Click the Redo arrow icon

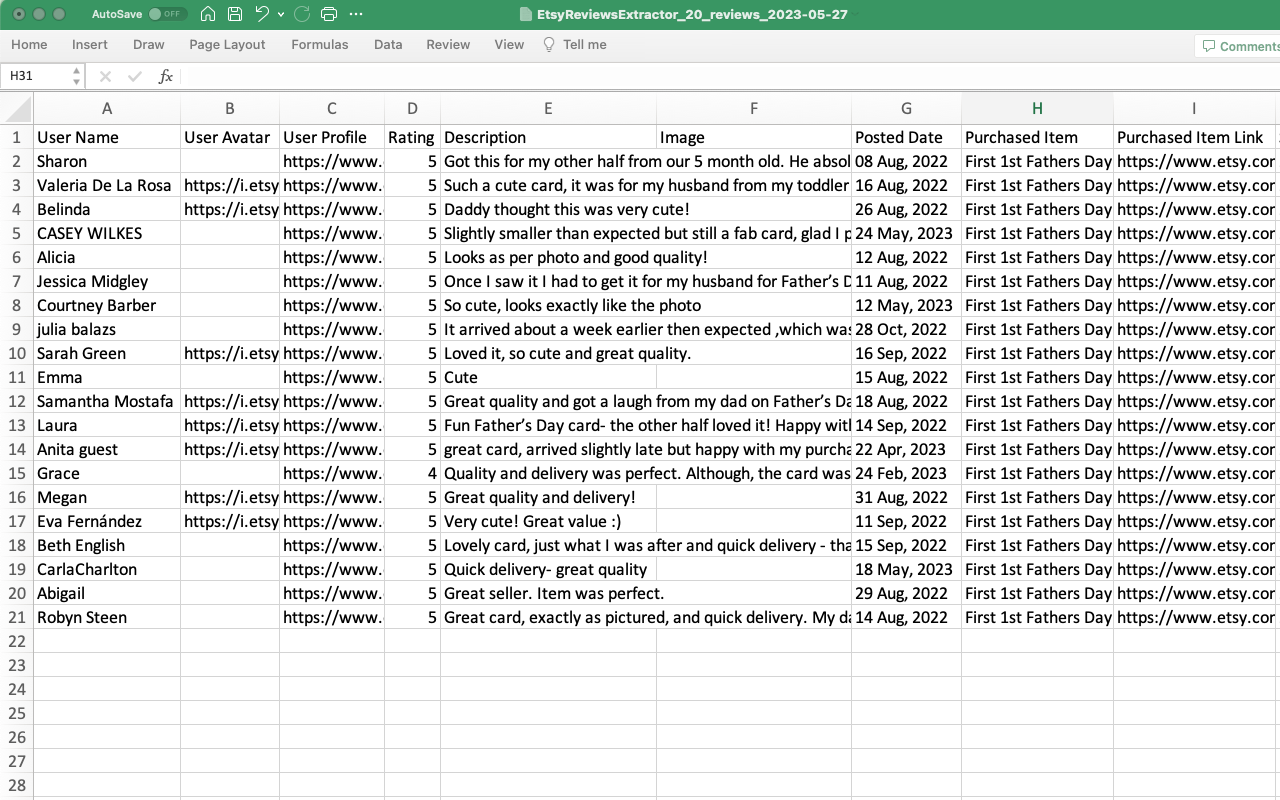pos(302,14)
